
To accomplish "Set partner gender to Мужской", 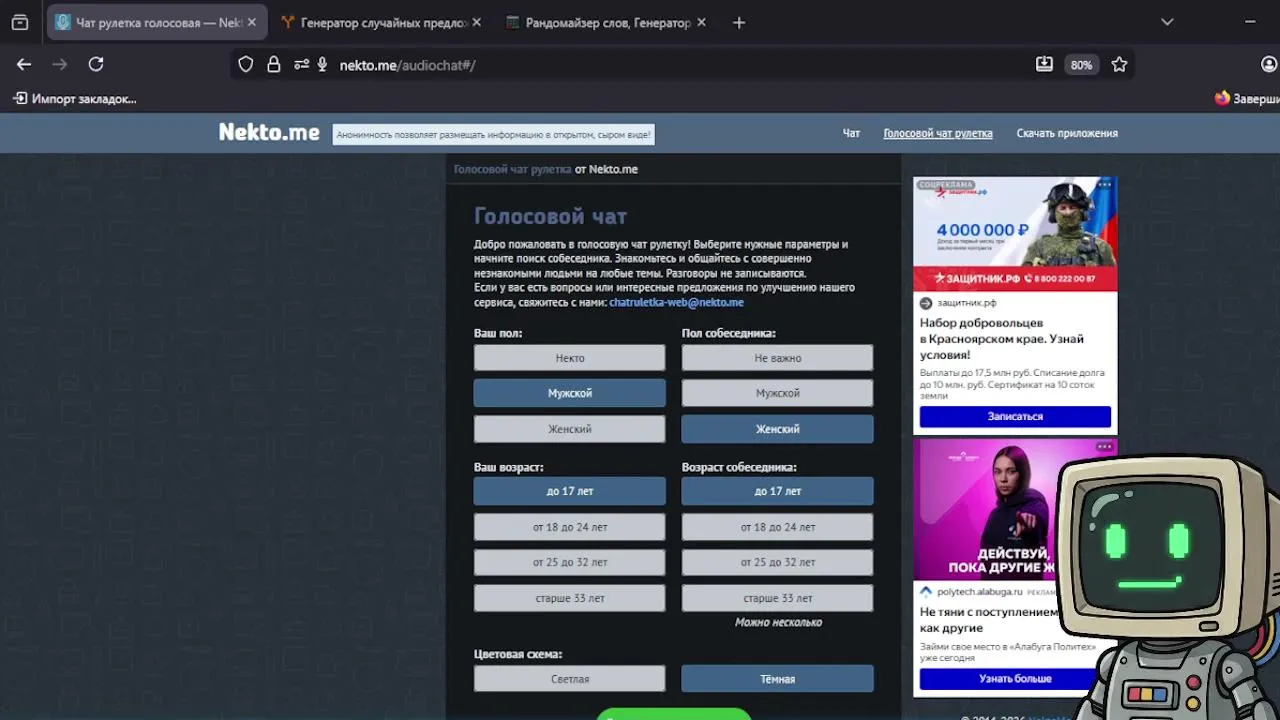I will point(777,393).
